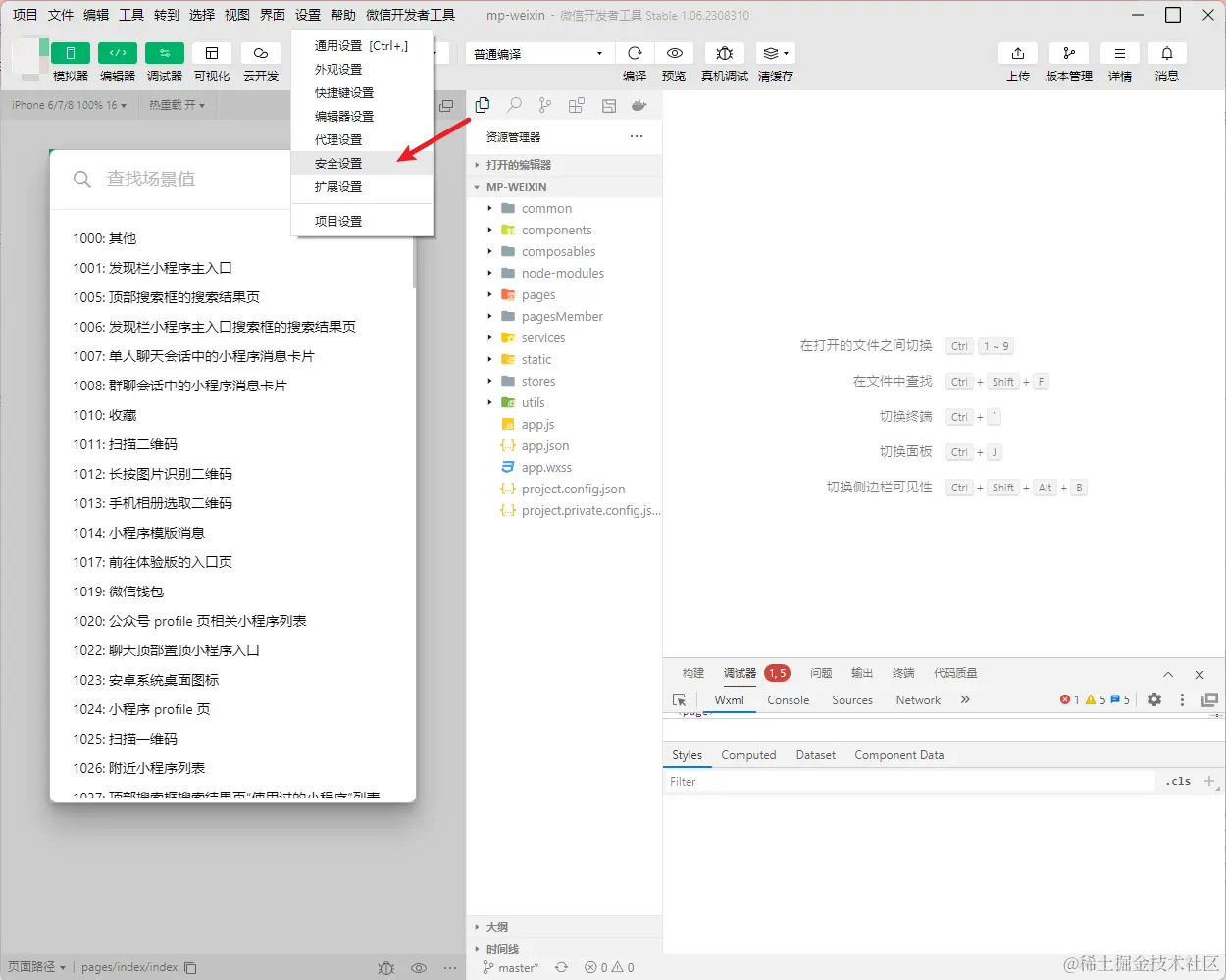This screenshot has height=980, width=1226.
Task: Open 版本管理 version control icon
Action: click(1069, 53)
